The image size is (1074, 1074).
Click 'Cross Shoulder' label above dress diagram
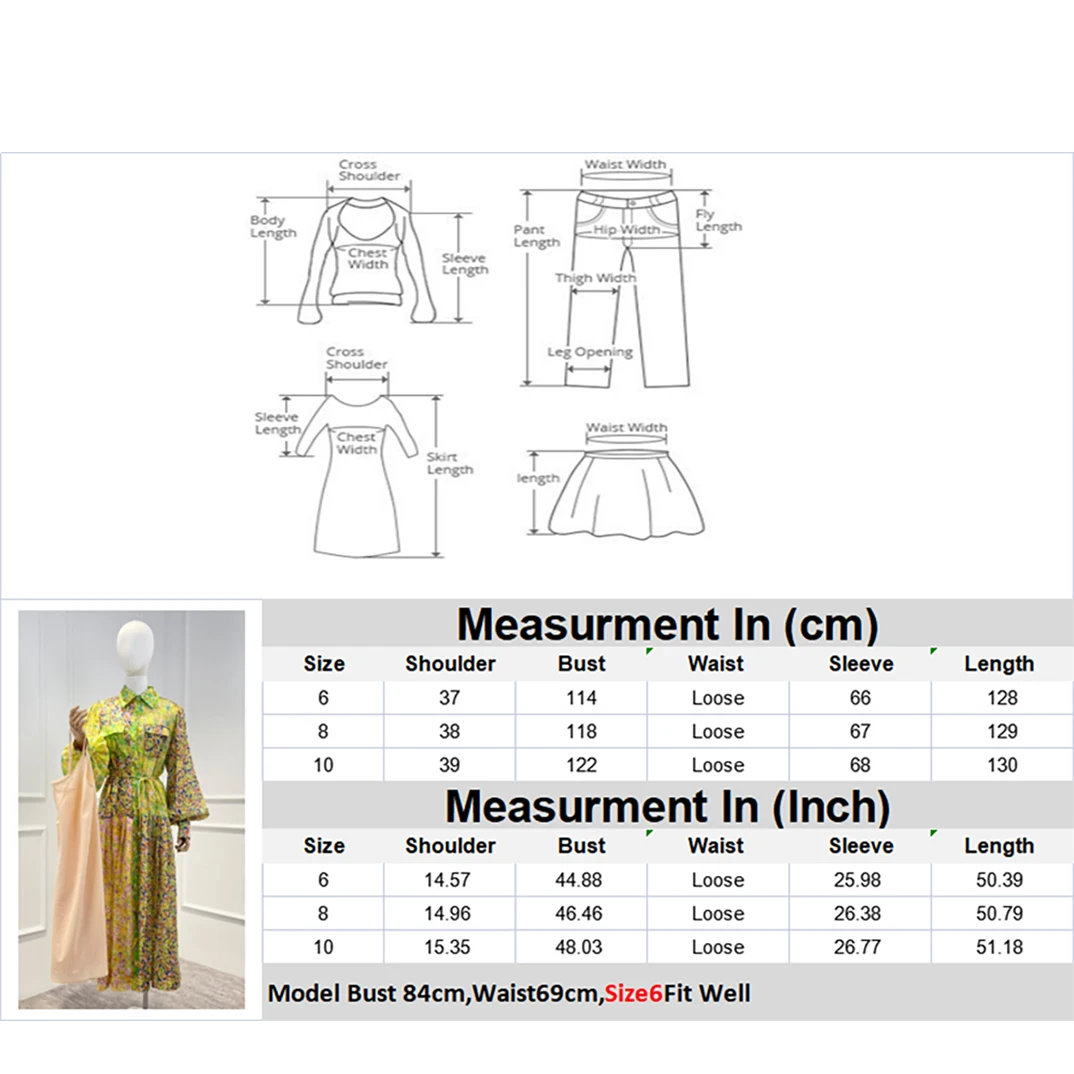point(356,358)
